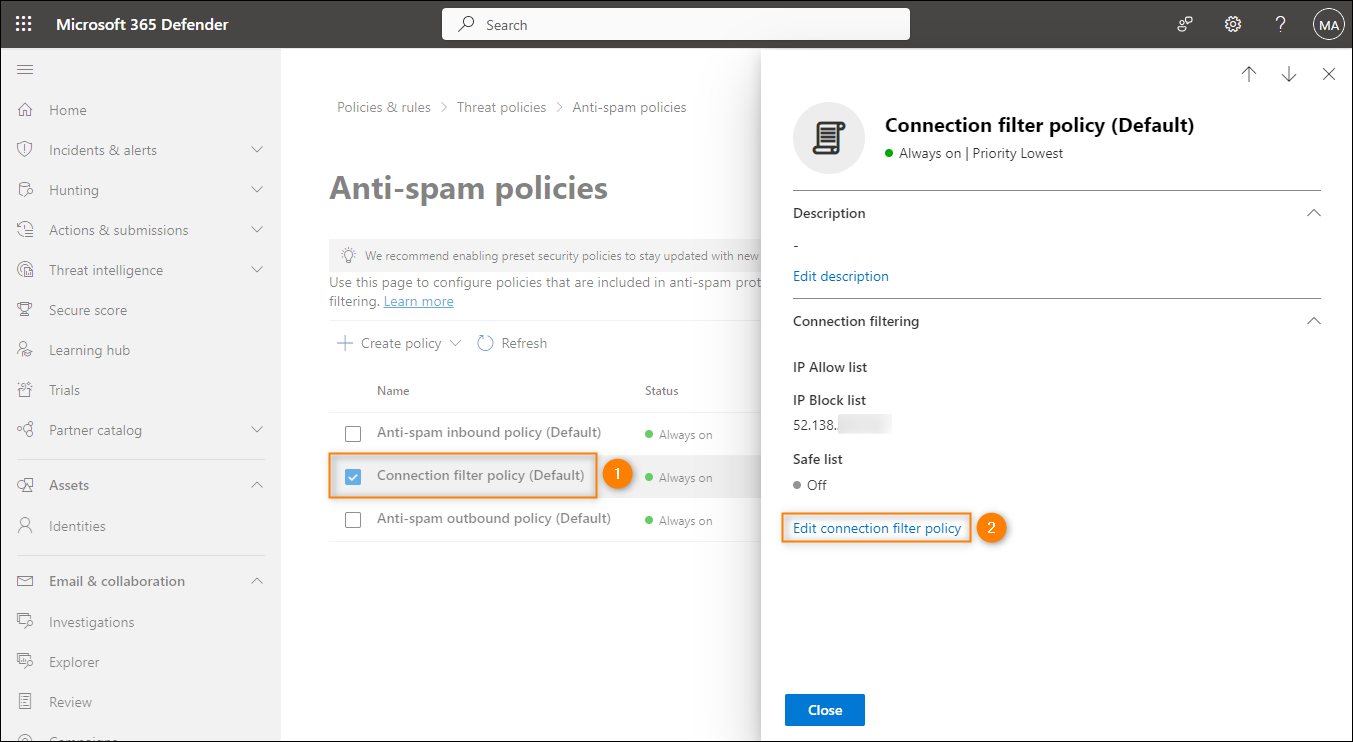1353x742 pixels.
Task: Sort by the Name column header
Action: (x=393, y=391)
